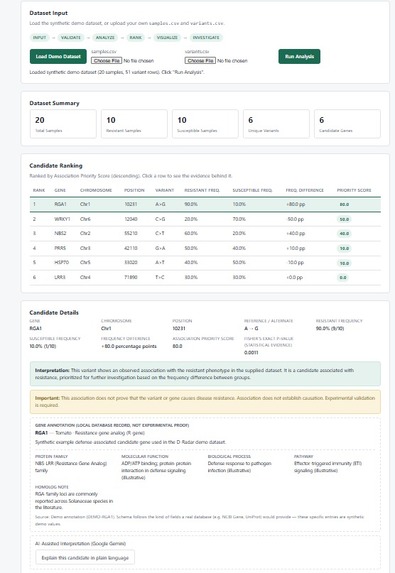This screenshot has height=573, width=395.
Task: Click Explain this candidate in plain language
Action: (85, 558)
